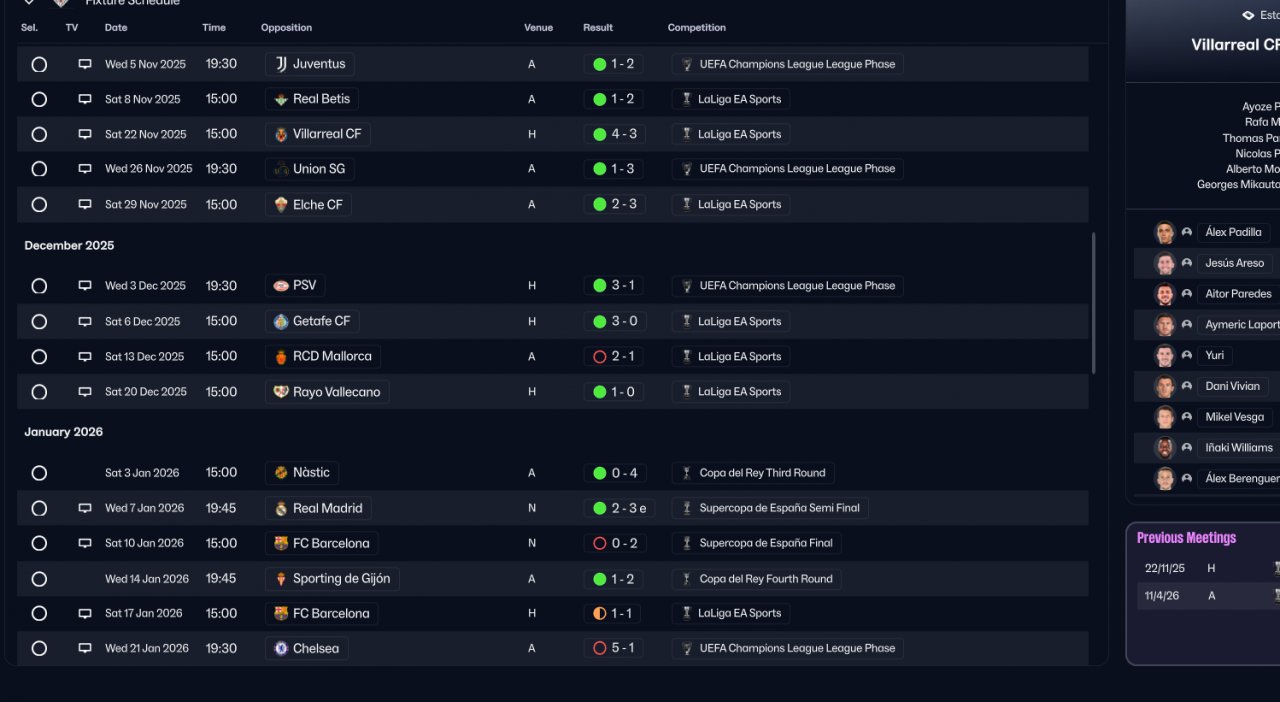Sort fixtures by the Opposition column header

[x=286, y=28]
